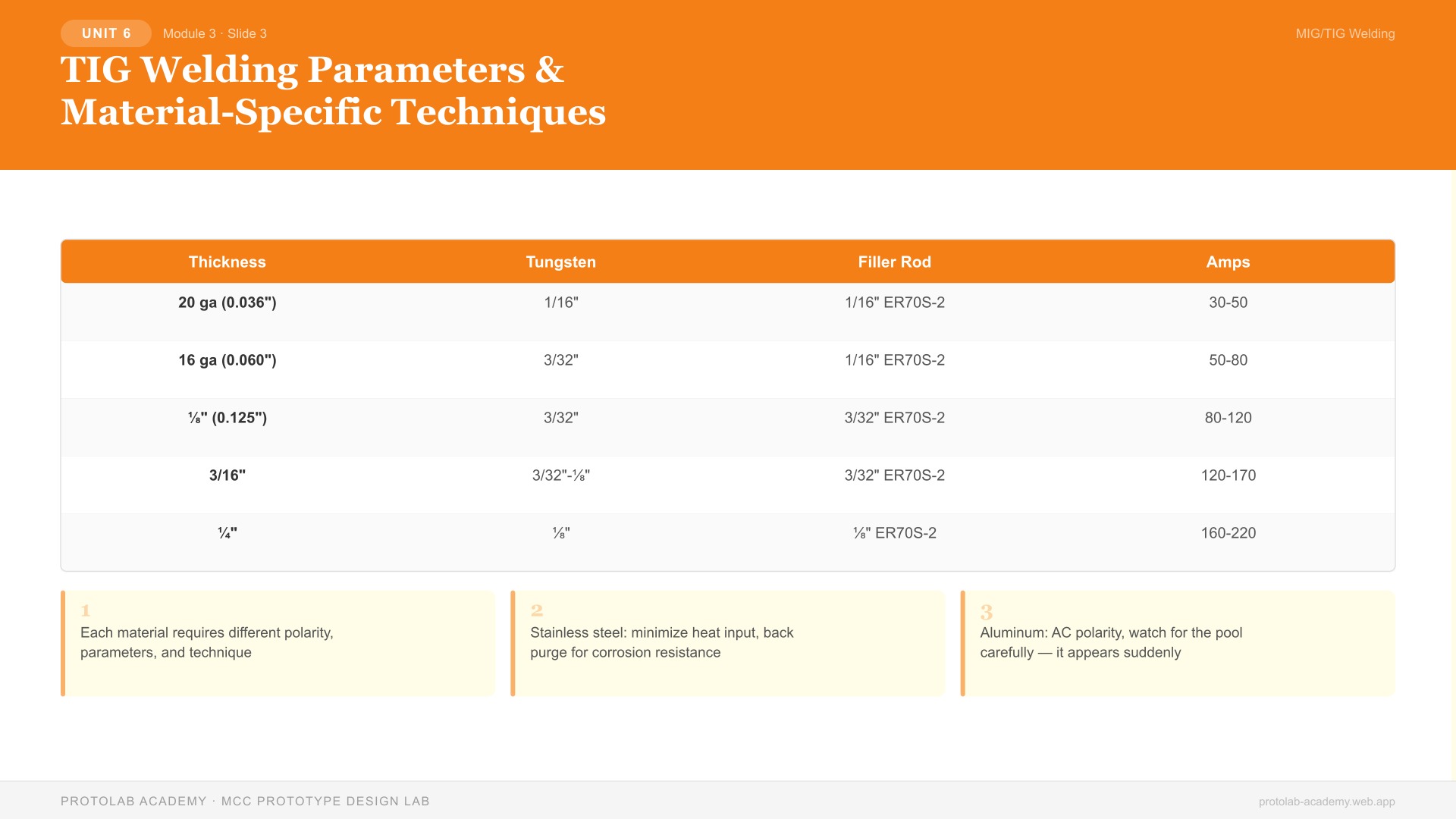Screen dimensions: 1456x819
Task: Click the MIG/TIG Welding label
Action: coord(1345,33)
